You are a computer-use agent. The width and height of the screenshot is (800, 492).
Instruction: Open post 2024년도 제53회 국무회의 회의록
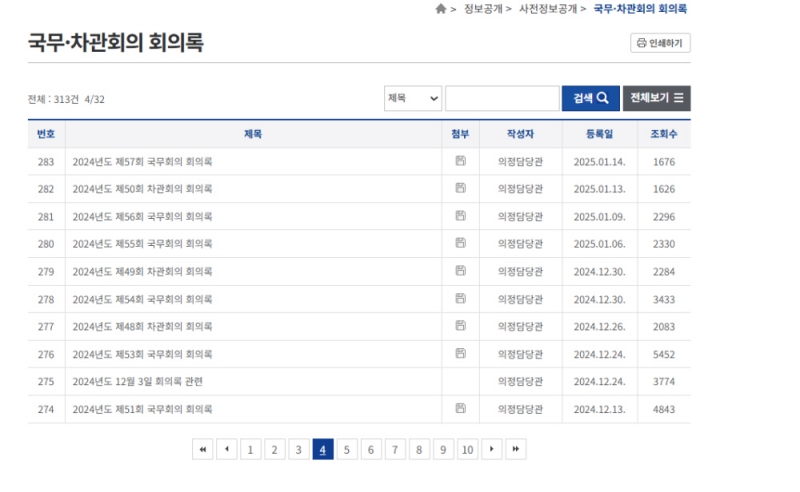coord(142,354)
